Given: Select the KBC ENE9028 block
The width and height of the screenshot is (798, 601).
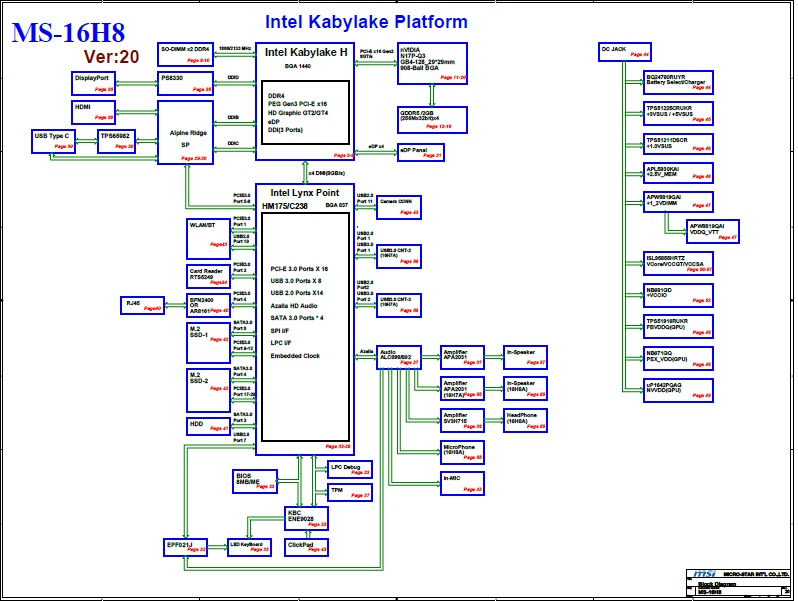Looking at the screenshot, I should 306,519.
